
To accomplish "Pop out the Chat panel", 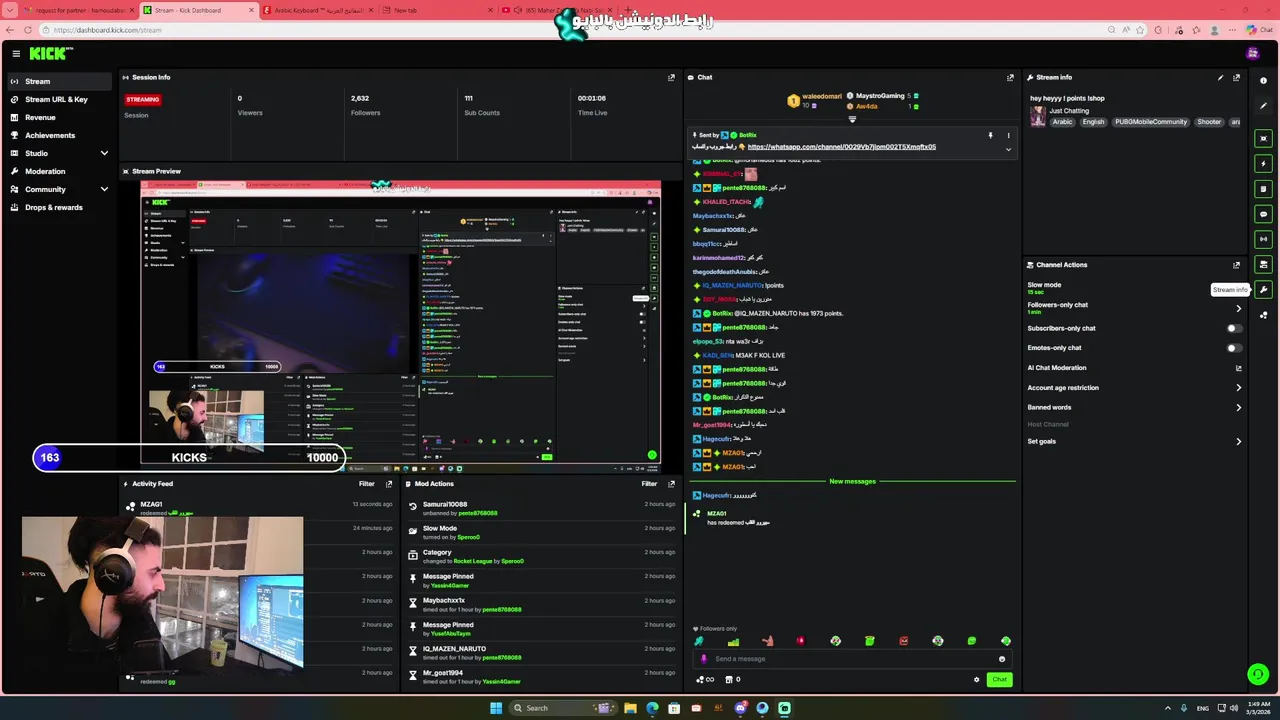I will pos(1010,77).
